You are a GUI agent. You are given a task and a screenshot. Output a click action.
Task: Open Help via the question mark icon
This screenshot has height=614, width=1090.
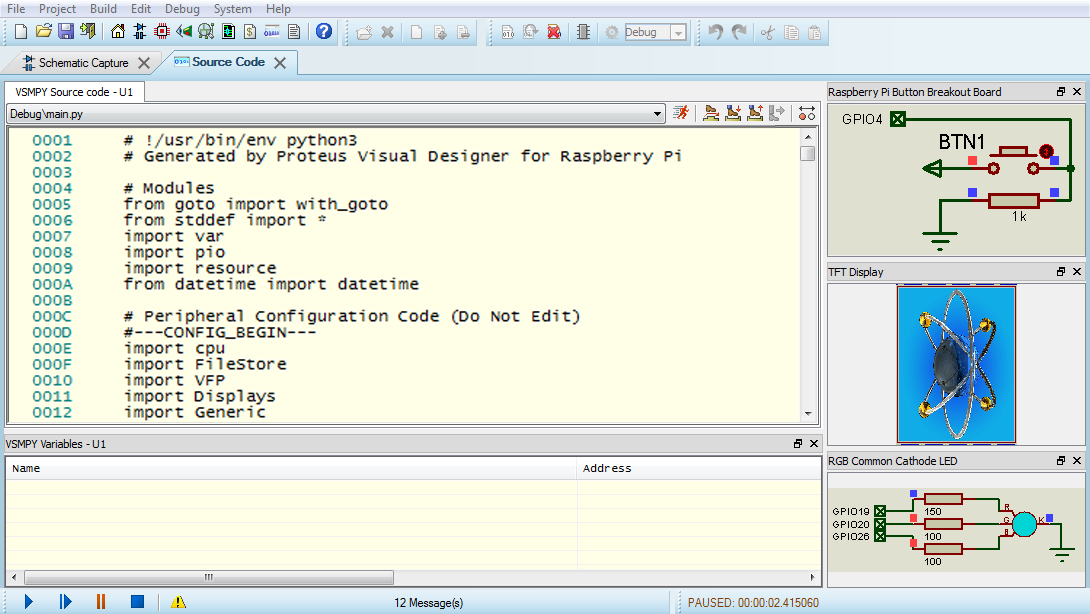click(323, 31)
